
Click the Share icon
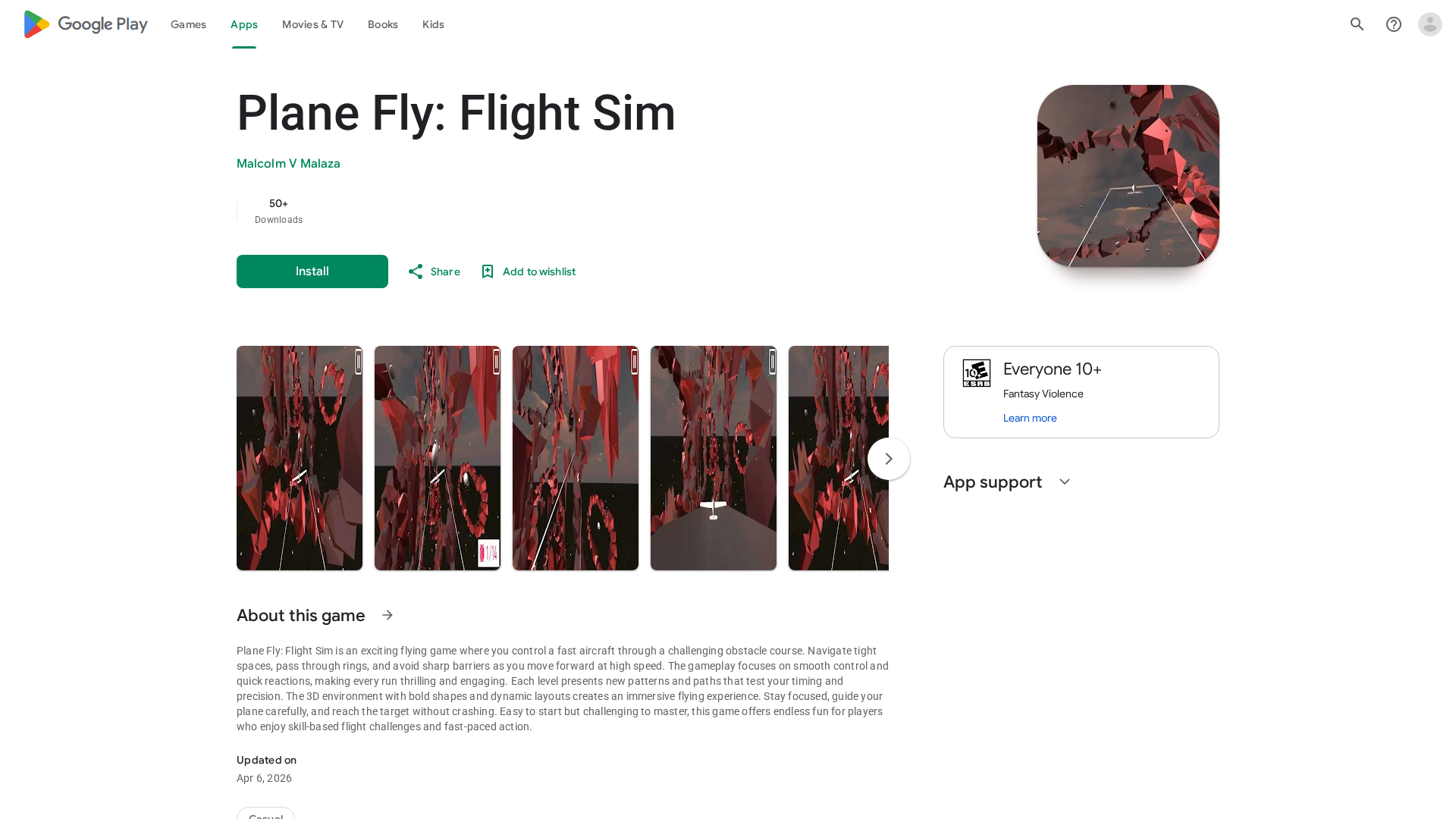coord(416,271)
